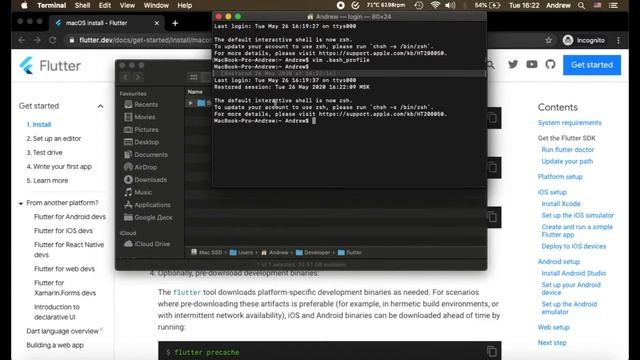The height and width of the screenshot is (360, 640).
Task: Click the screen recording status icon
Action: point(340,5)
